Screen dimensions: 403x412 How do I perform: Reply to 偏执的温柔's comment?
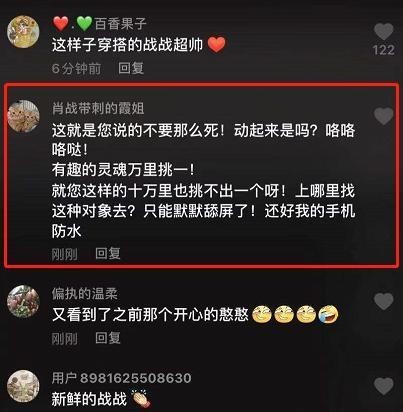108,338
